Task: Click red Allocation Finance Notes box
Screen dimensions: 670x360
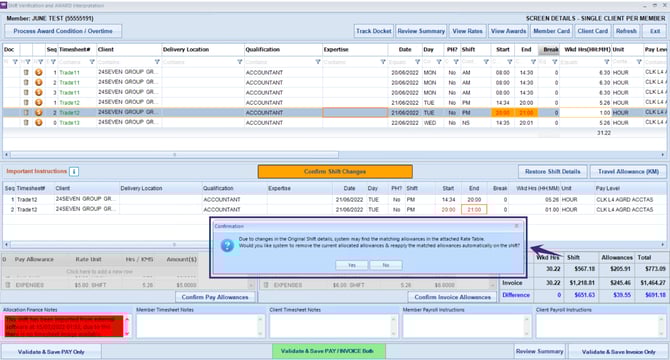Action: (64, 326)
